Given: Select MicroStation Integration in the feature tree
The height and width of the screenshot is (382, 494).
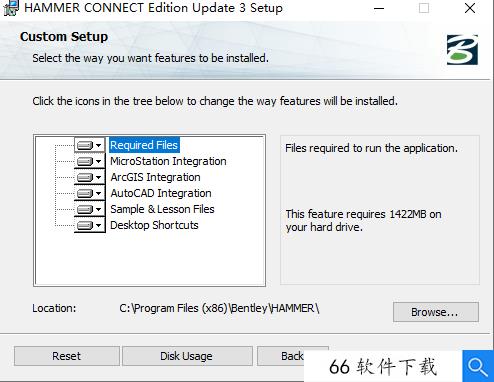Looking at the screenshot, I should tap(168, 161).
